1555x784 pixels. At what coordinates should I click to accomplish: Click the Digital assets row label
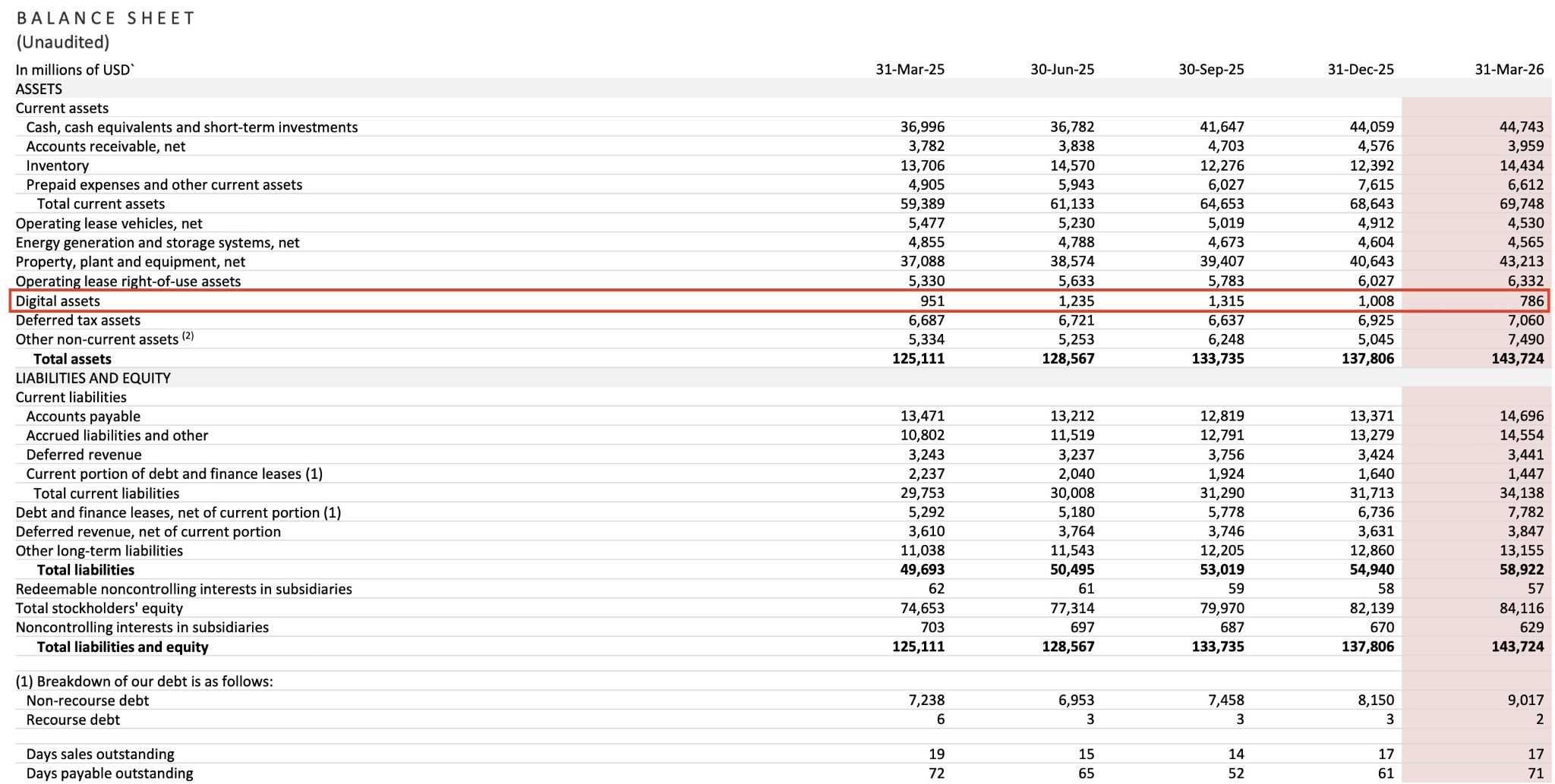coord(58,301)
